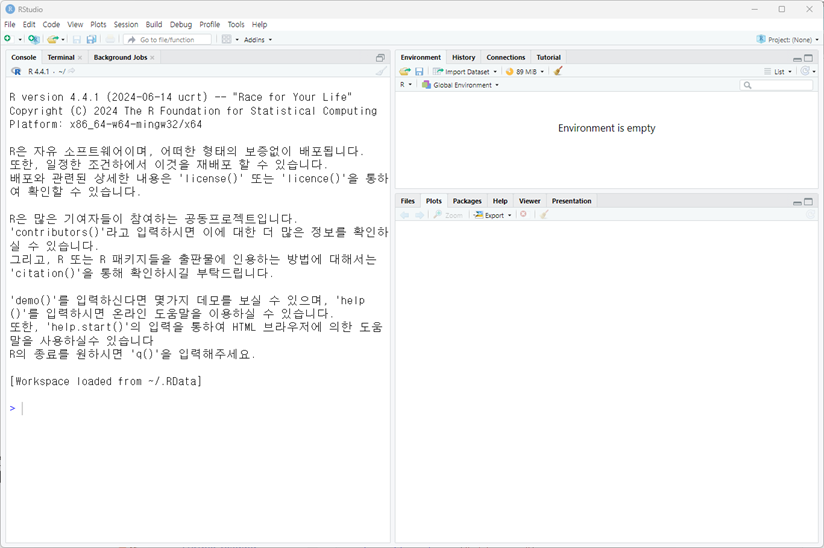This screenshot has width=824, height=548.
Task: Open the Help menu in menu bar
Action: pyautogui.click(x=259, y=24)
